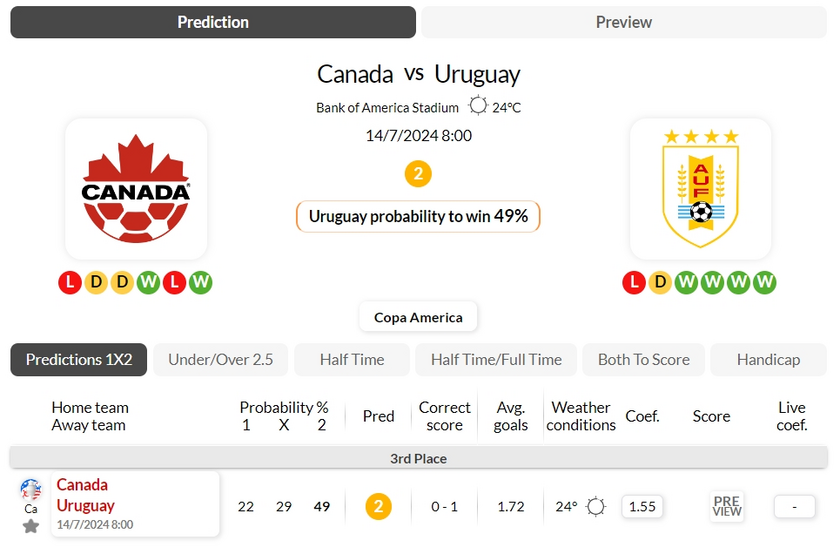Screen dimensions: 840x554
Task: Click the favorite star icon beside match
Action: [31, 526]
